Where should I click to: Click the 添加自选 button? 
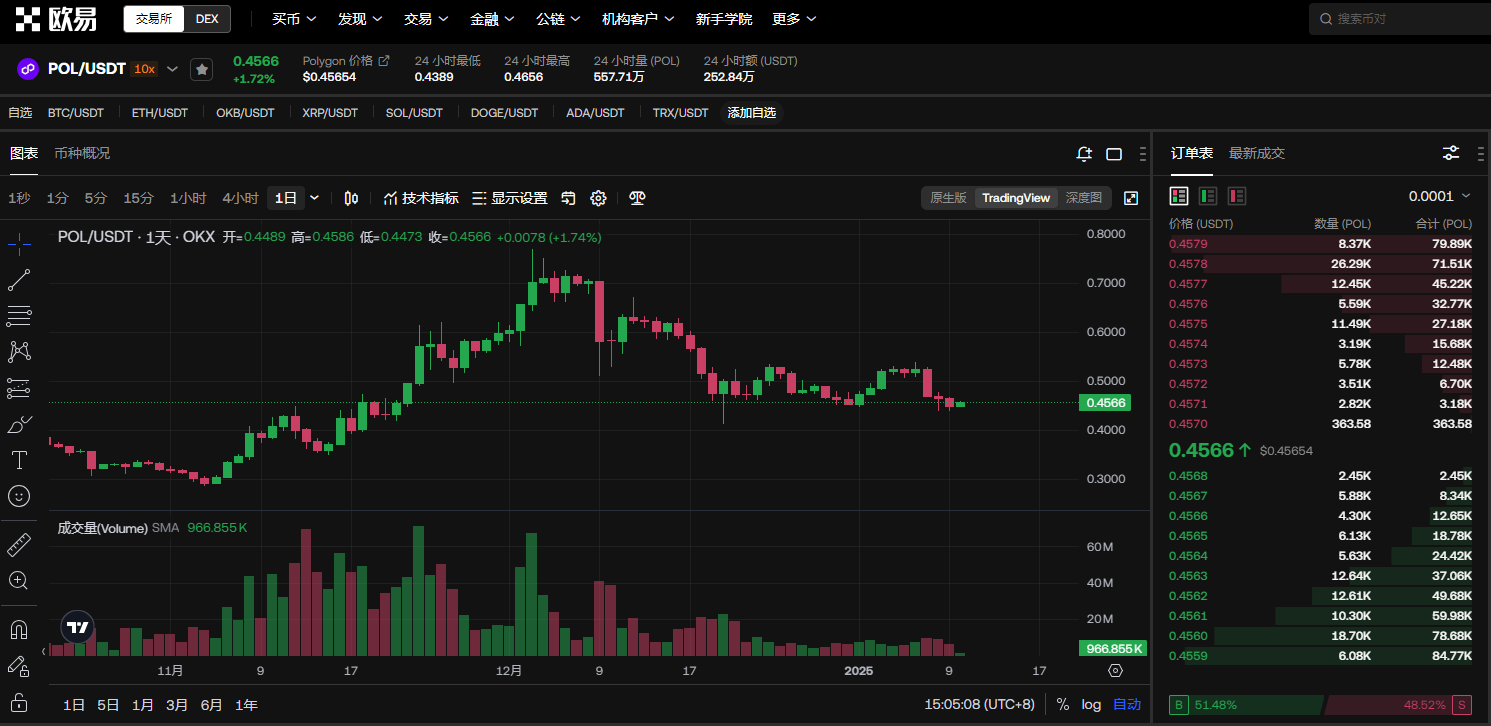coord(751,113)
